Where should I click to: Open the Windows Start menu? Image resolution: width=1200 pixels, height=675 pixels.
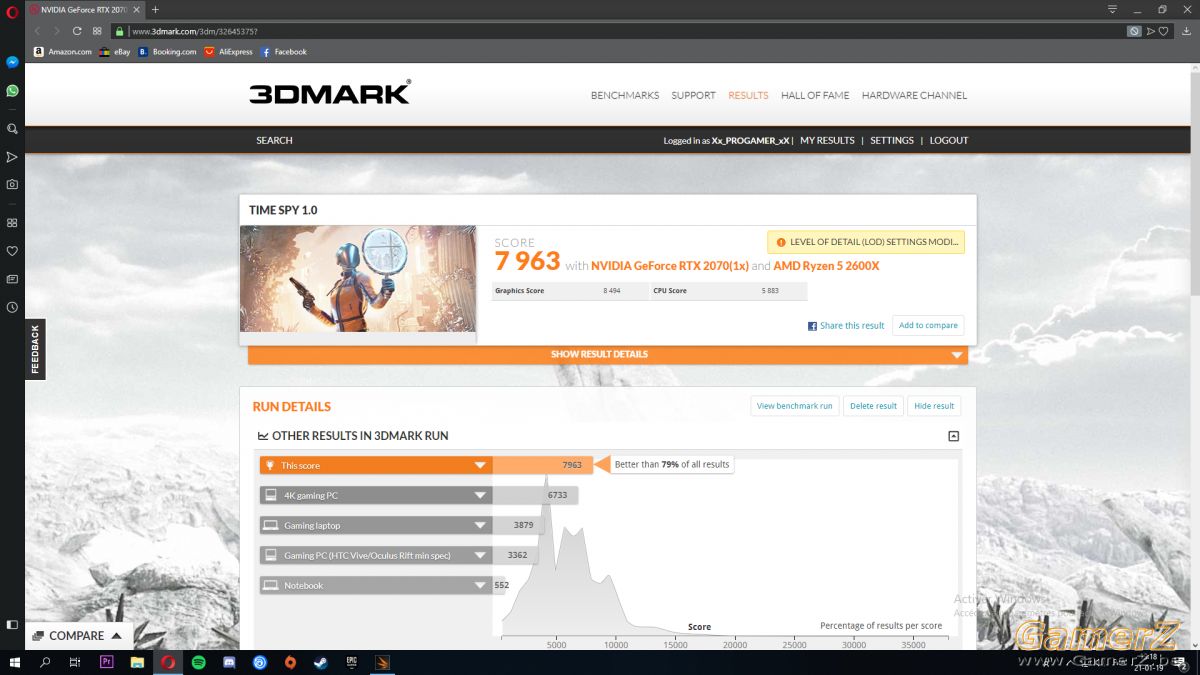14,662
